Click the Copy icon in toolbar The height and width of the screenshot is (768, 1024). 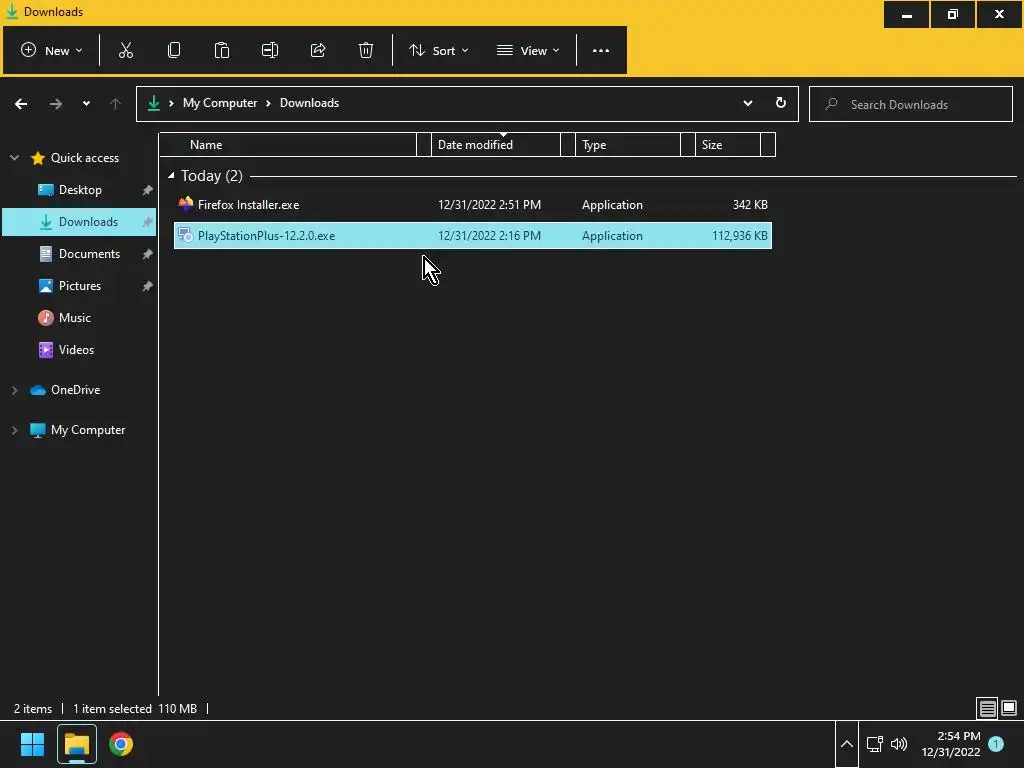[174, 50]
